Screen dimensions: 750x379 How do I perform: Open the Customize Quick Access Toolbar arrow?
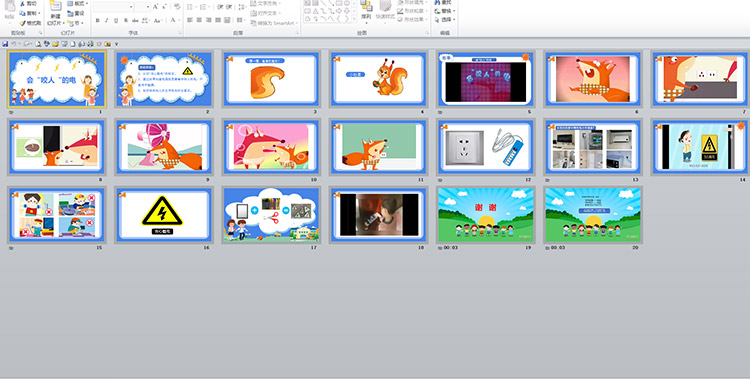pyautogui.click(x=116, y=44)
